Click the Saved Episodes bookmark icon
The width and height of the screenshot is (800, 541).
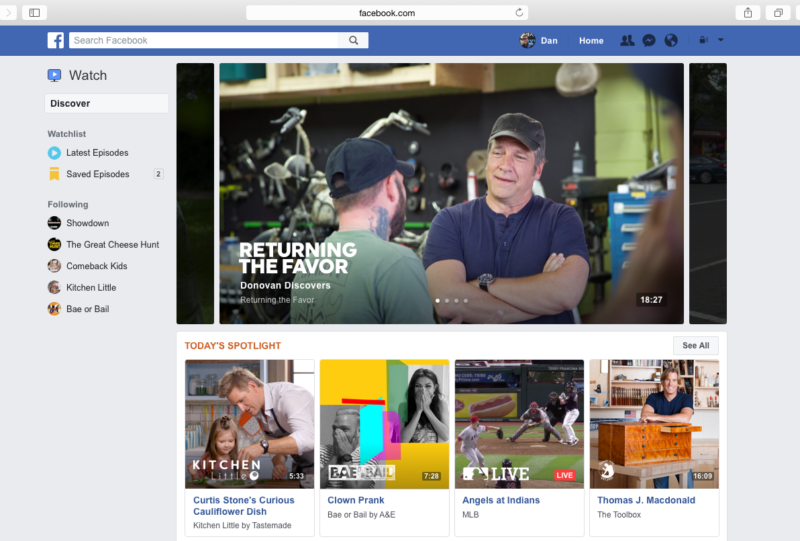(x=54, y=174)
